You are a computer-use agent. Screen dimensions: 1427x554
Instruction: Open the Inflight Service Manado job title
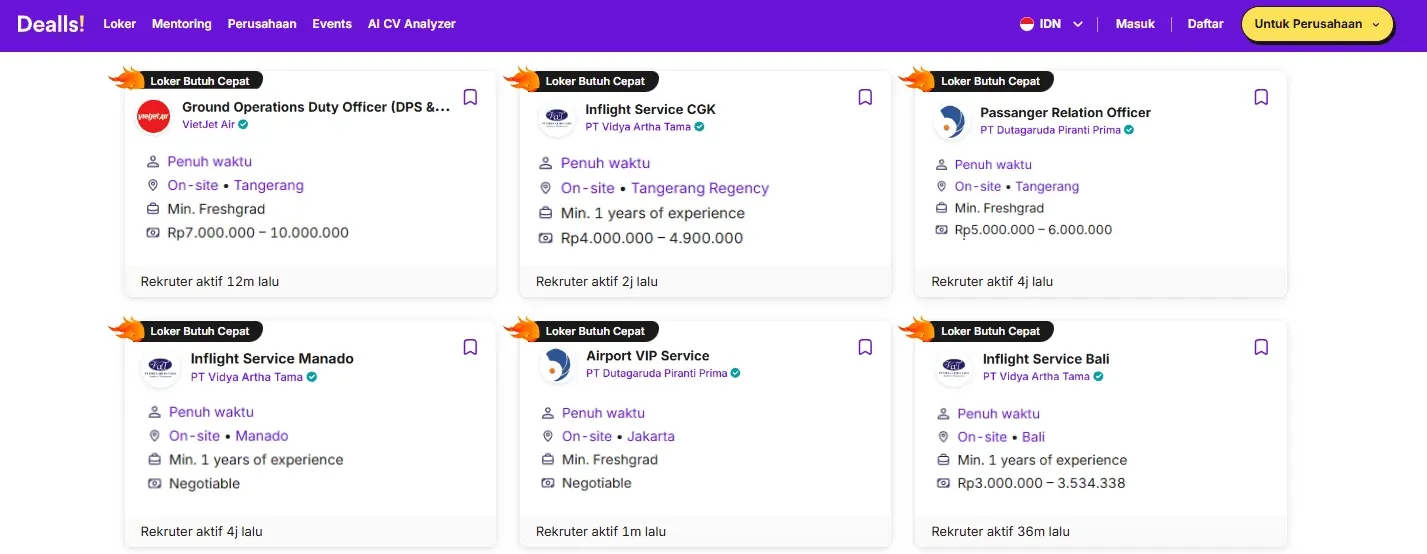[272, 359]
